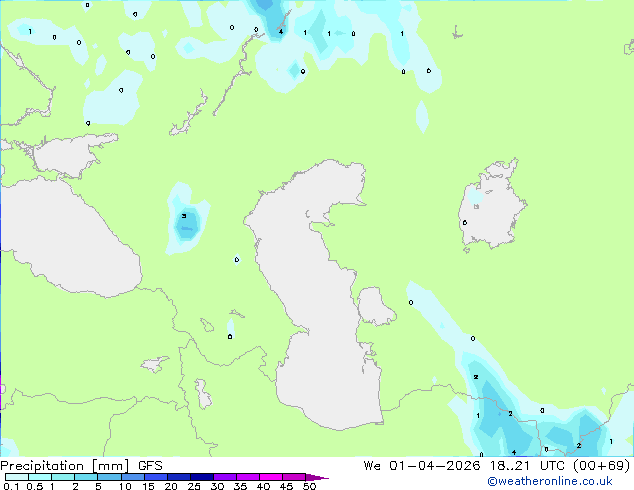Viewport: 634px width, 490px height.
Task: Select the 35 to 40 mm magenta swatch
Action: coord(248,477)
